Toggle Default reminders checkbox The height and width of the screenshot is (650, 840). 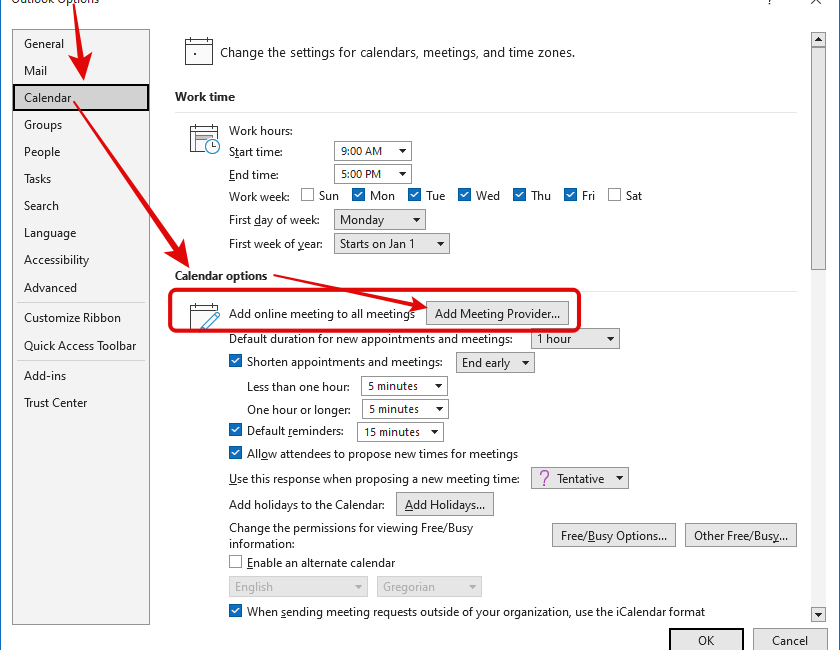235,430
